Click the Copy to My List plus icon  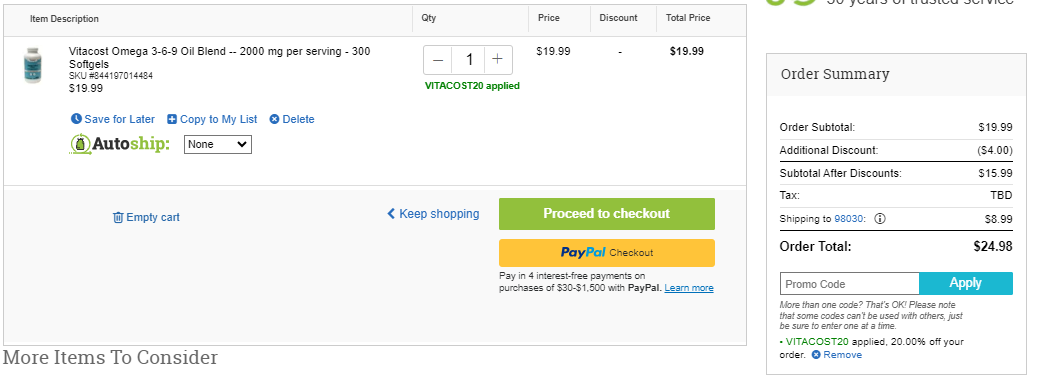pyautogui.click(x=172, y=120)
